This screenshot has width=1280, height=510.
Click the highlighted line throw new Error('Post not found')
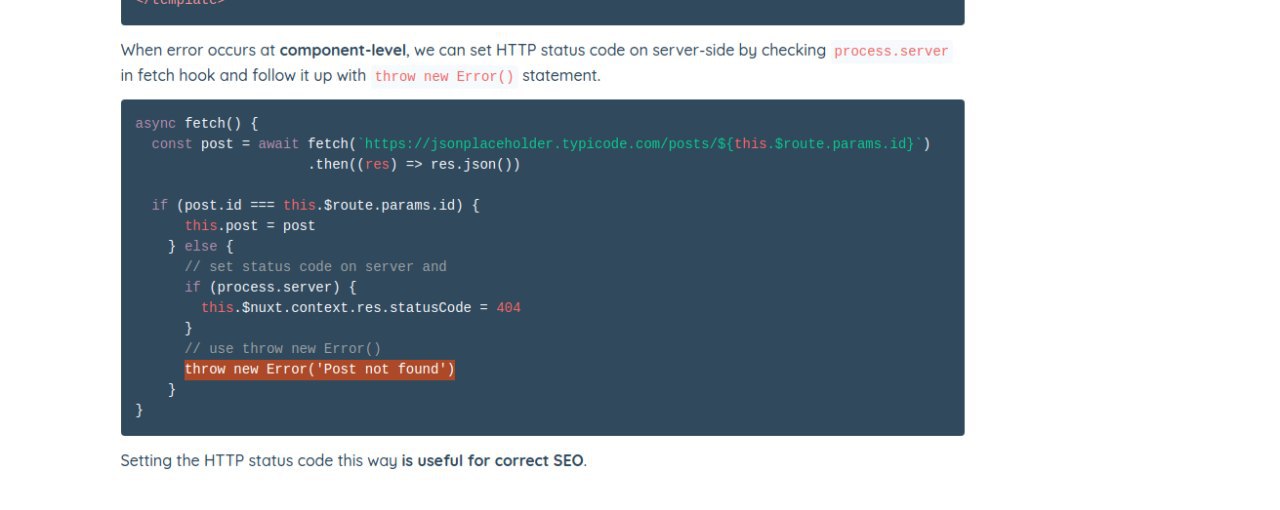(320, 370)
